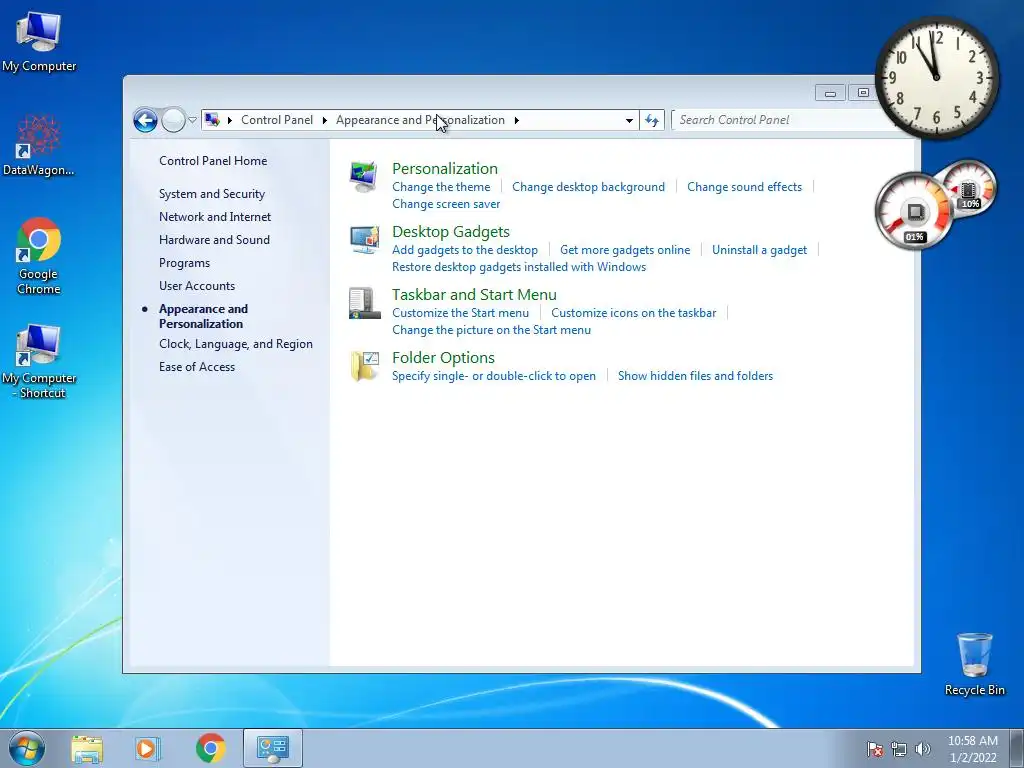Open the Folder Options category icon
Screen dimensions: 1024x768
pos(364,366)
